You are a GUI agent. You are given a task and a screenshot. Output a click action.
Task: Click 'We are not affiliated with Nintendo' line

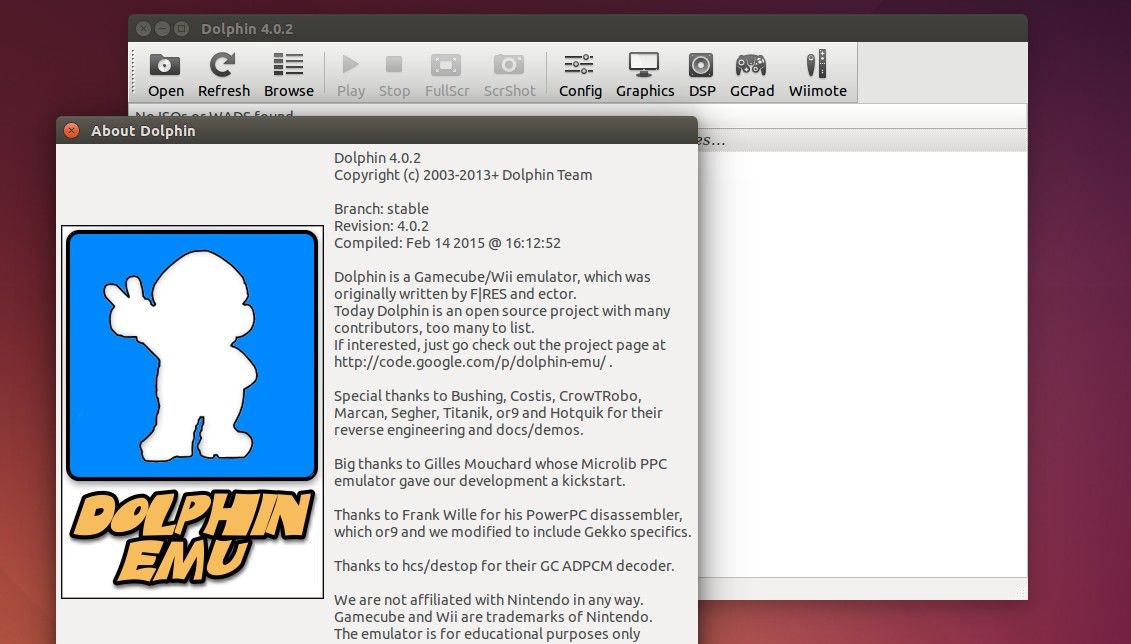[488, 600]
